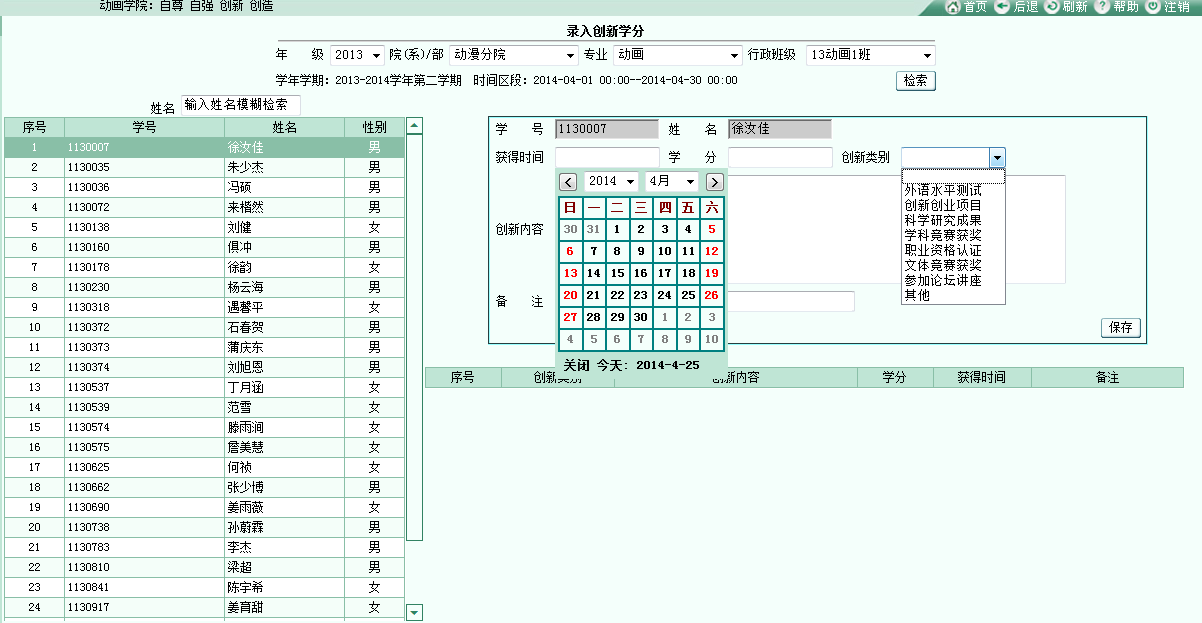Open the 帮助 help icon
Viewport: 1202px width, 623px height.
(1102, 7)
